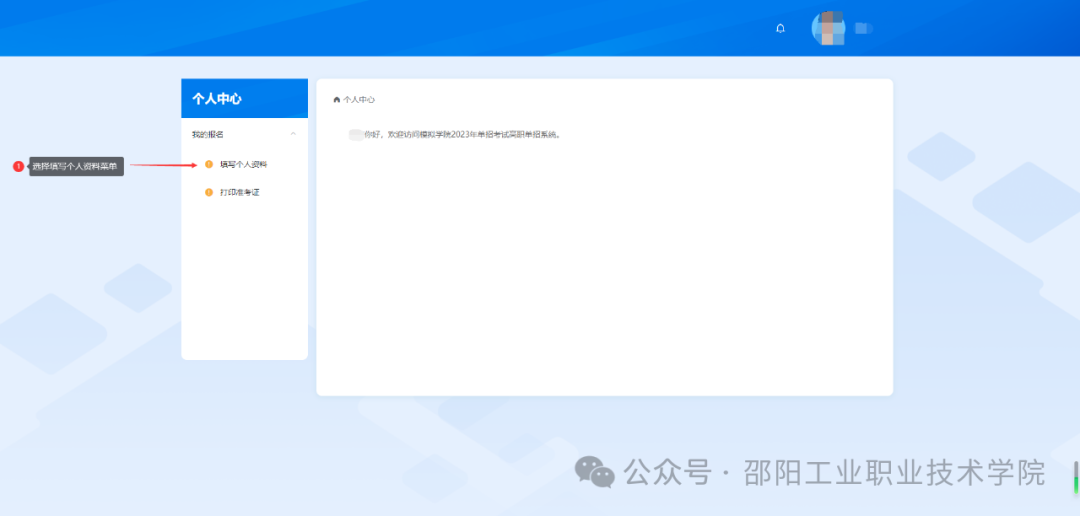The image size is (1080, 516).
Task: Click the home icon in the breadcrumb
Action: click(337, 100)
